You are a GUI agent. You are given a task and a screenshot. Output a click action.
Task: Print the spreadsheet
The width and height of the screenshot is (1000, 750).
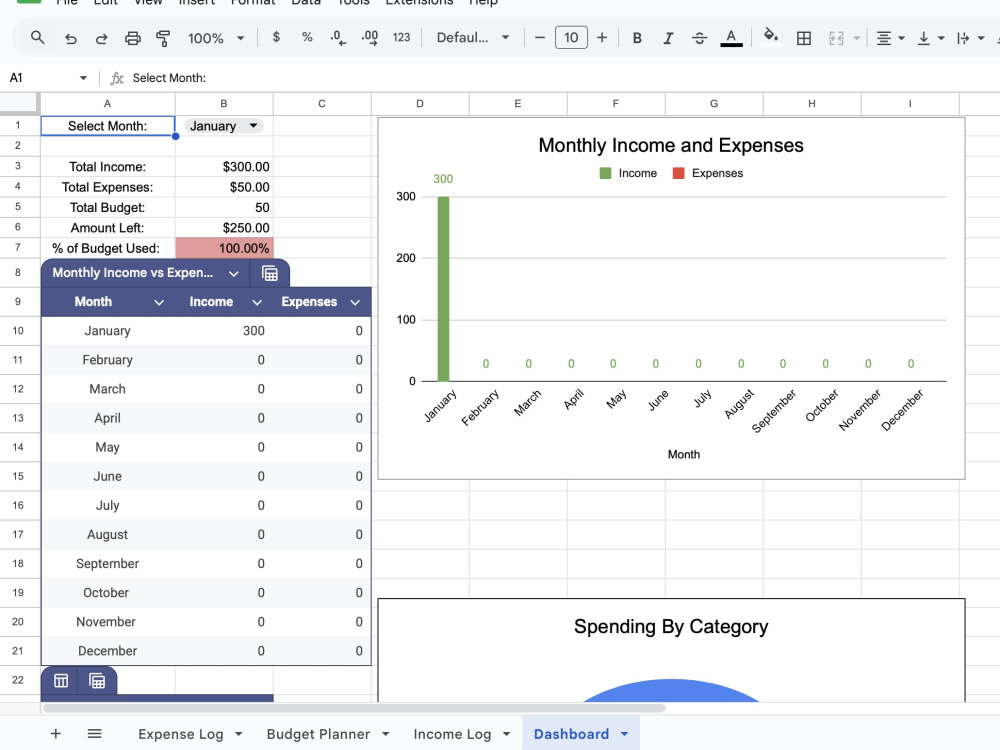click(133, 38)
